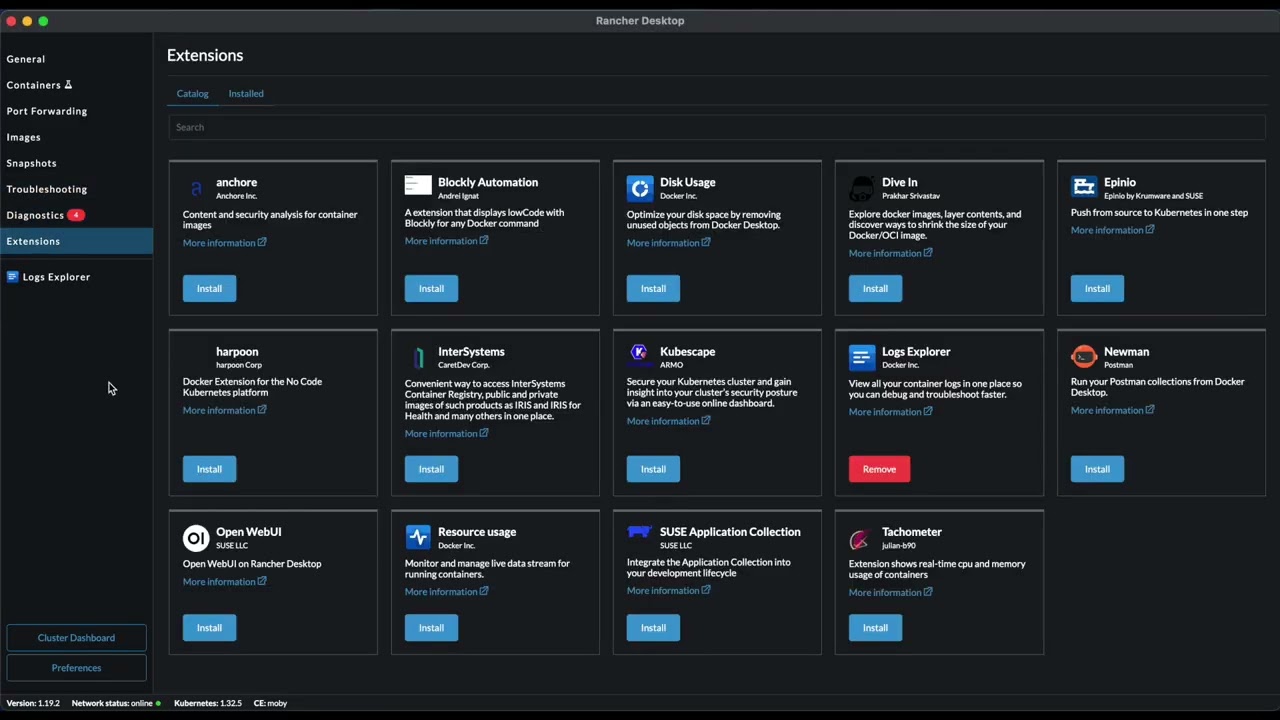Open More information link for Logs Explorer
The height and width of the screenshot is (720, 1280).
point(891,412)
